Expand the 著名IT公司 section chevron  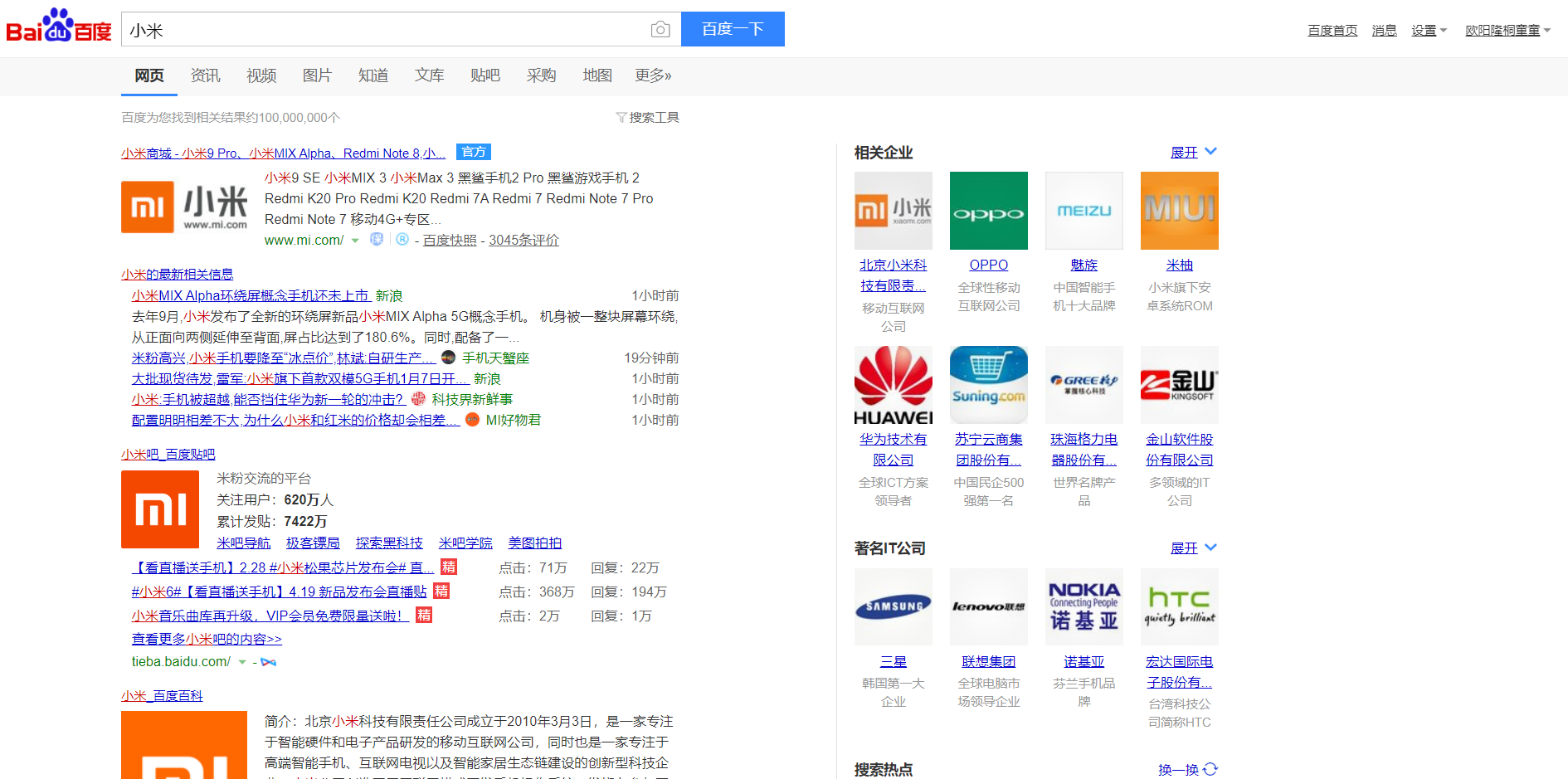1210,547
